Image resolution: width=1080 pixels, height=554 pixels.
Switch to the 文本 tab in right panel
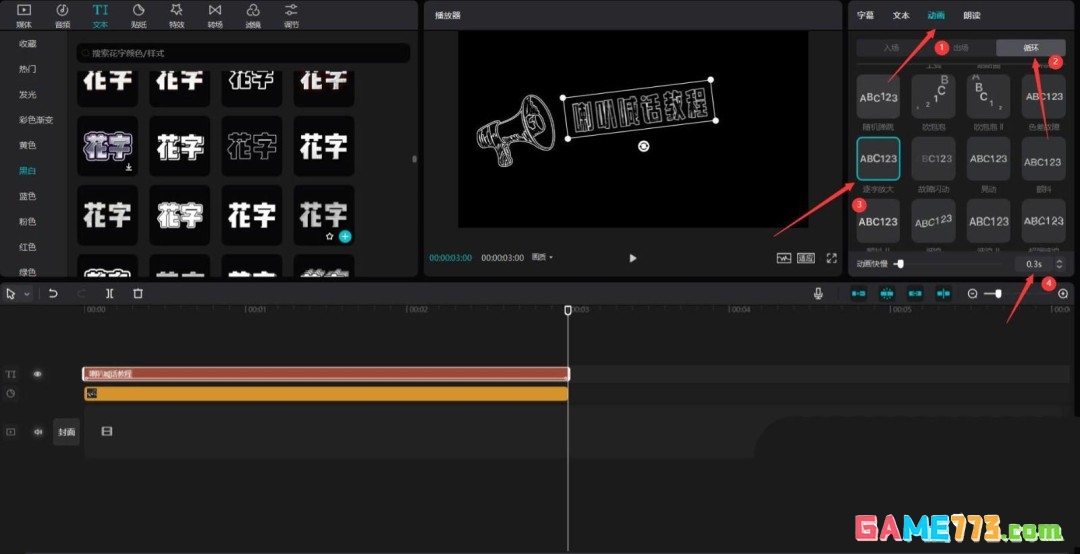(901, 15)
